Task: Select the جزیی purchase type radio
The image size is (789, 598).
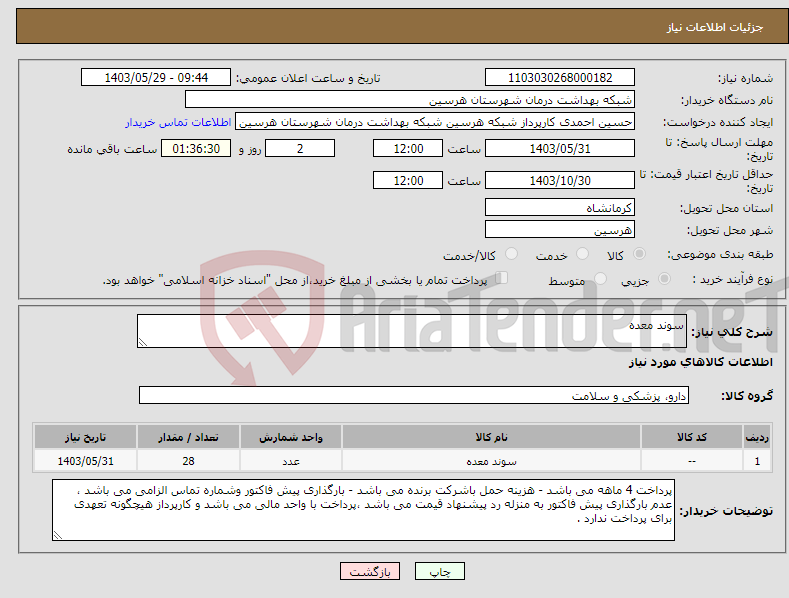Action: pyautogui.click(x=664, y=279)
